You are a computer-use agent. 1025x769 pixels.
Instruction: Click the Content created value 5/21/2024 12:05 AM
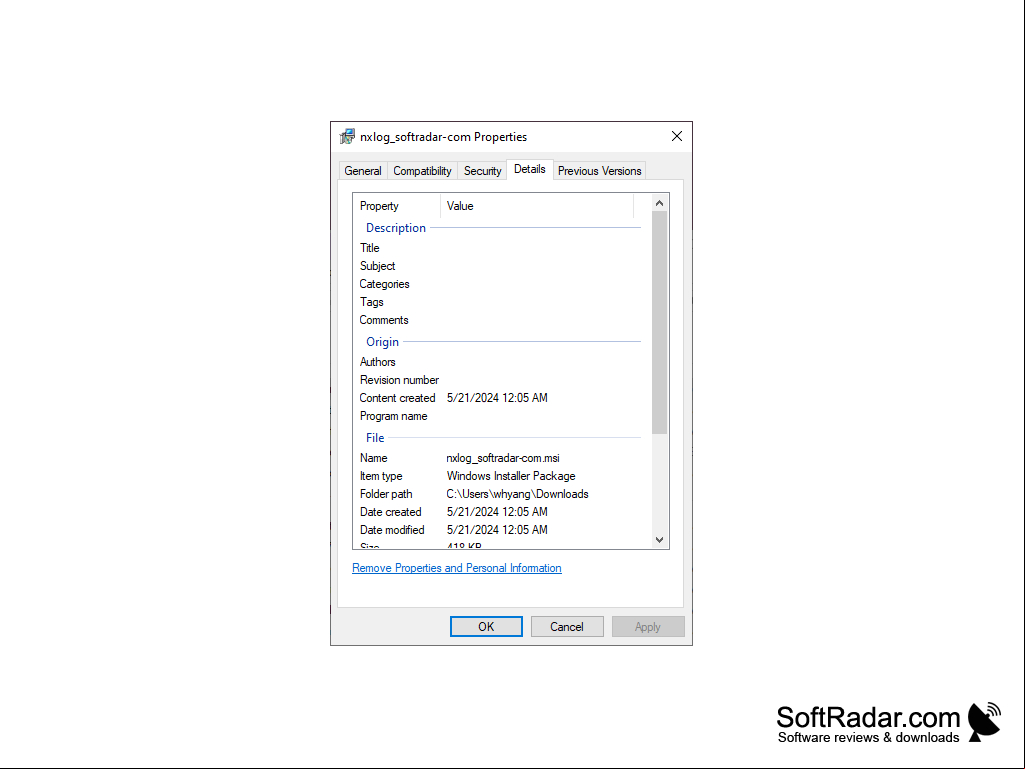tap(497, 398)
